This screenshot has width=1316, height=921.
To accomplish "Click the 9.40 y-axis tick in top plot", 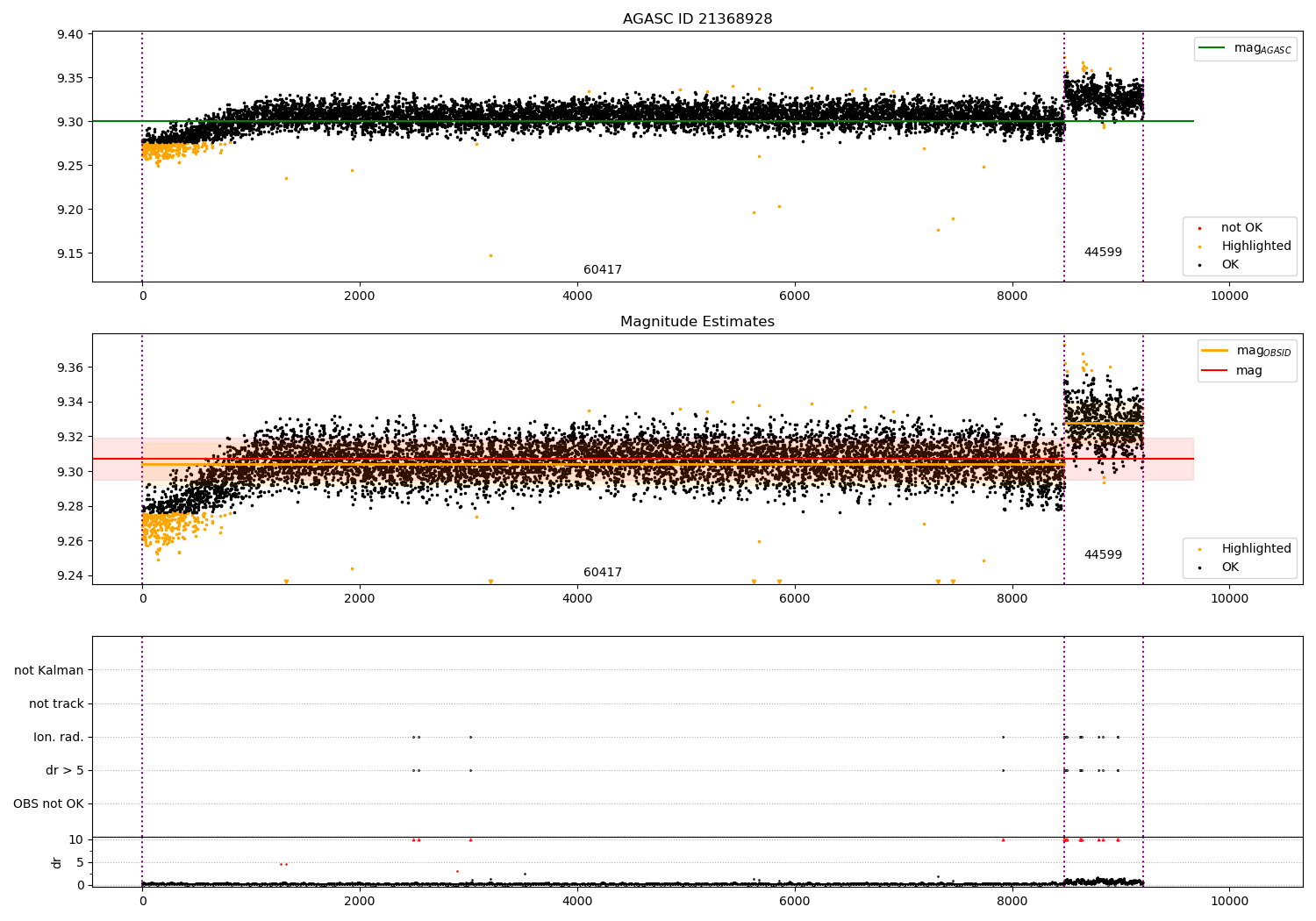I will click(71, 35).
